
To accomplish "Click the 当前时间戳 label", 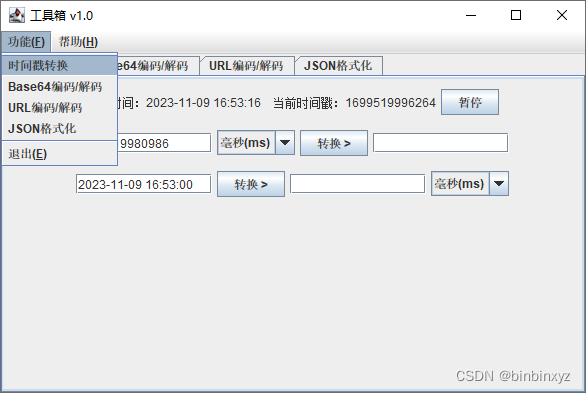I will coord(306,103).
